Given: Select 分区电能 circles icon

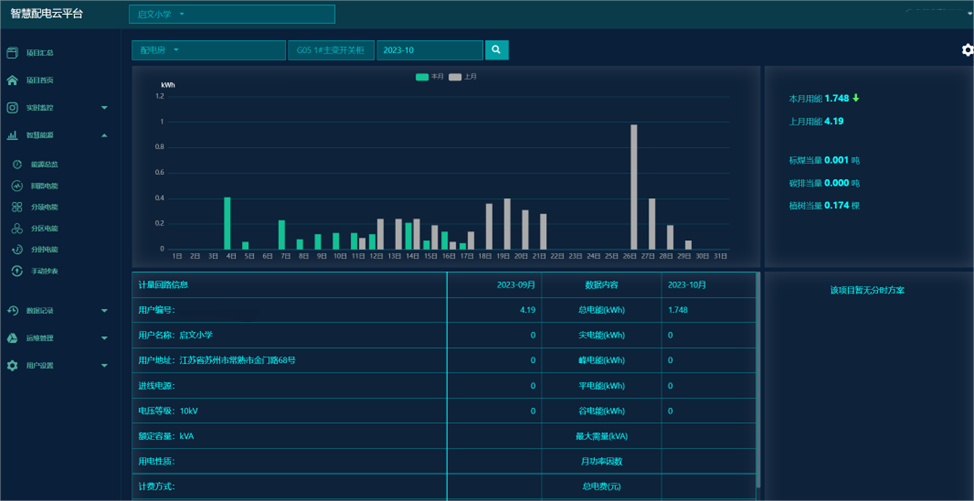Looking at the screenshot, I should [x=17, y=228].
